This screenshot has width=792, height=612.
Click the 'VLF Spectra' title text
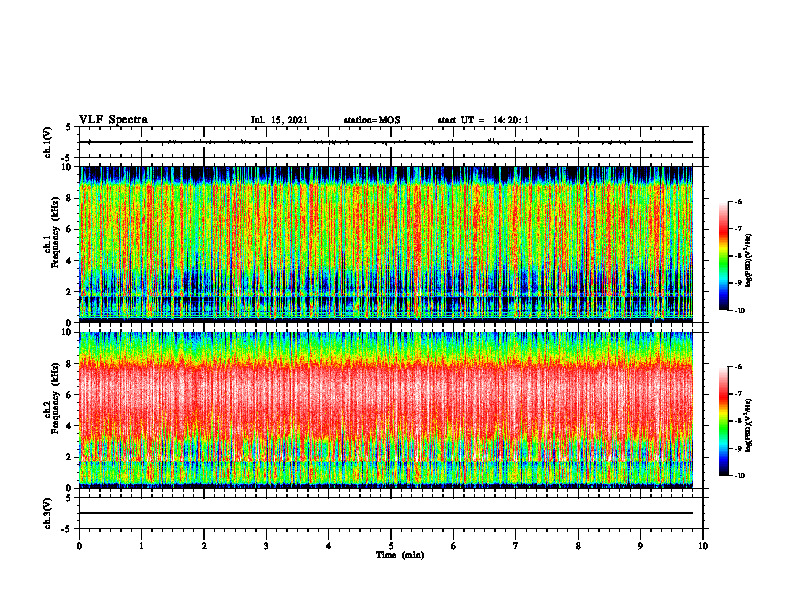click(113, 119)
